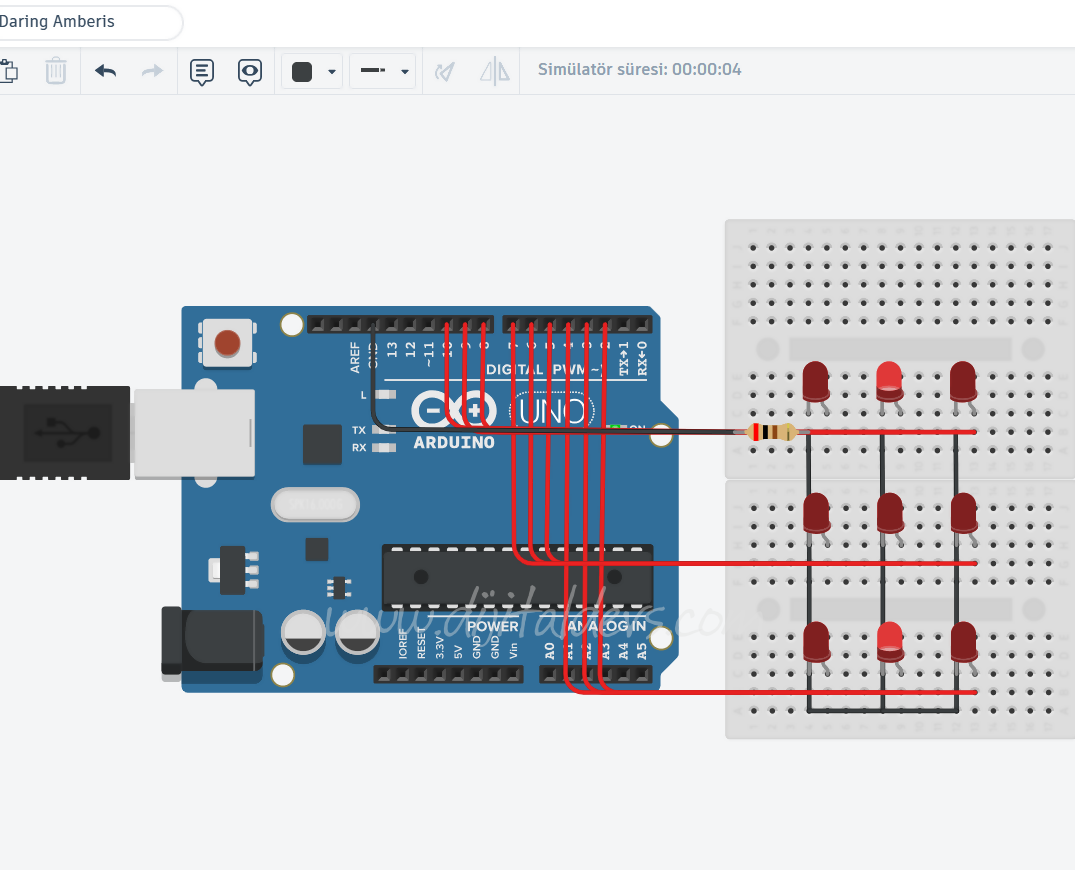The width and height of the screenshot is (1075, 870).
Task: Click the rotate component icon
Action: click(445, 71)
